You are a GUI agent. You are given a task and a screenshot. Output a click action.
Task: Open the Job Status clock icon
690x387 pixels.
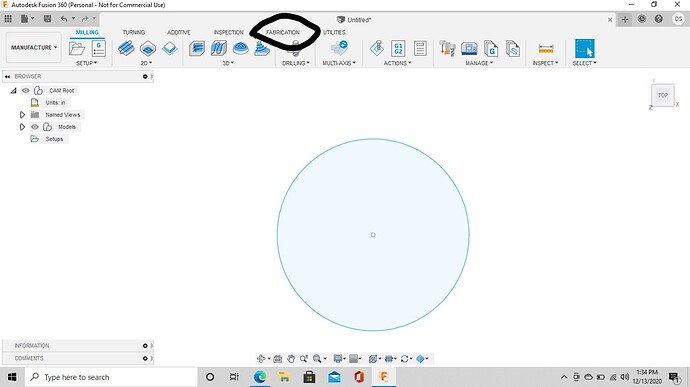(642, 19)
